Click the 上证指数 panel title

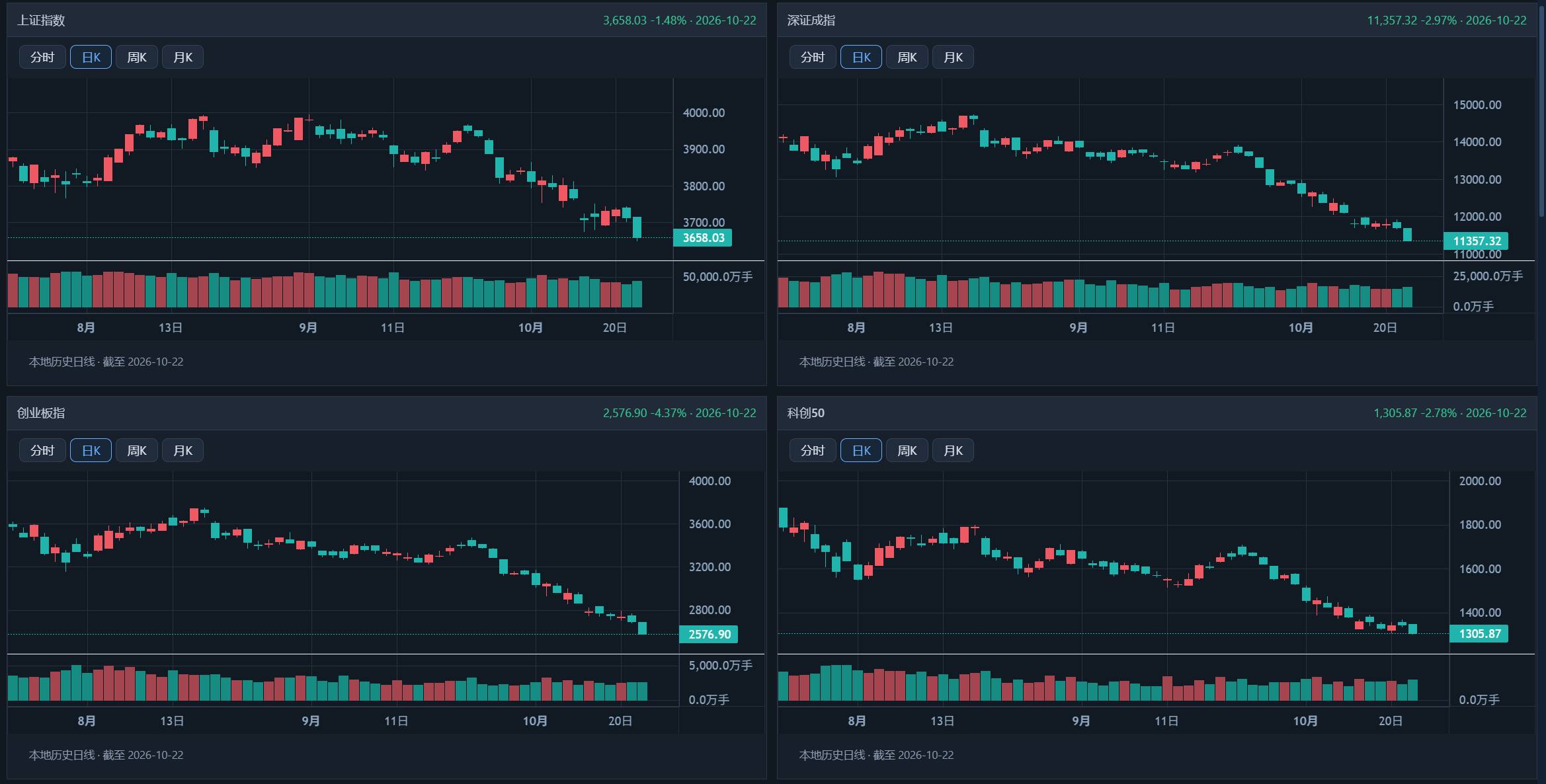tap(41, 20)
